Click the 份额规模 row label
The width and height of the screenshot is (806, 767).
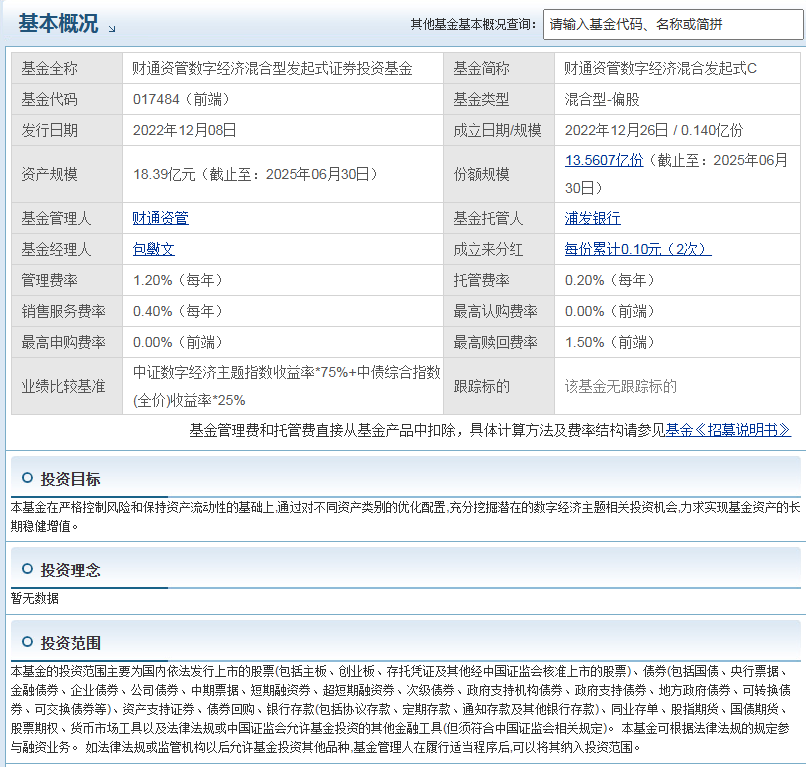click(481, 174)
